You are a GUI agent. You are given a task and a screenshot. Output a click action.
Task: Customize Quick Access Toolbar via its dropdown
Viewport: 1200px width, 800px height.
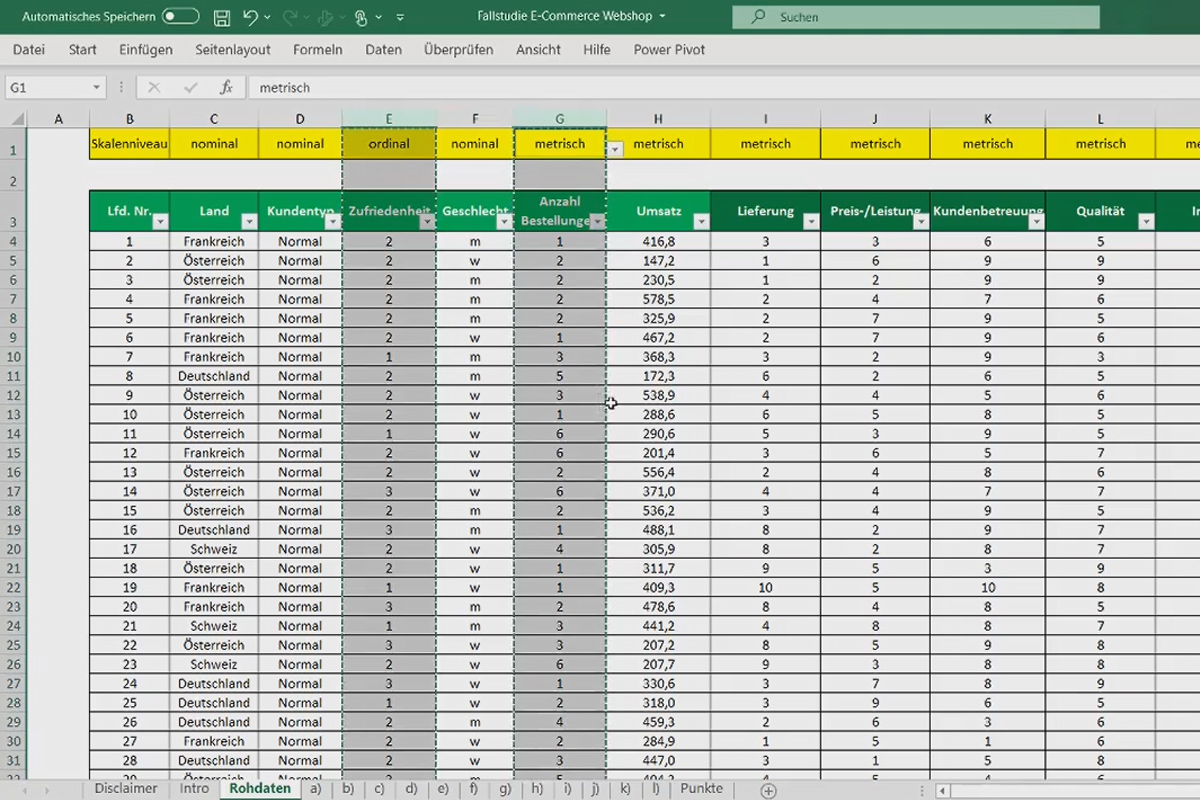coord(400,17)
